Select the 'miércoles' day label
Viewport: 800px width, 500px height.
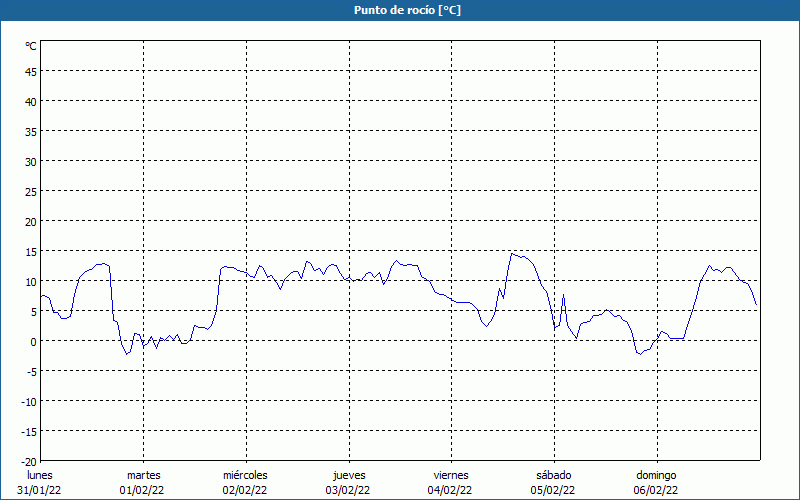245,475
